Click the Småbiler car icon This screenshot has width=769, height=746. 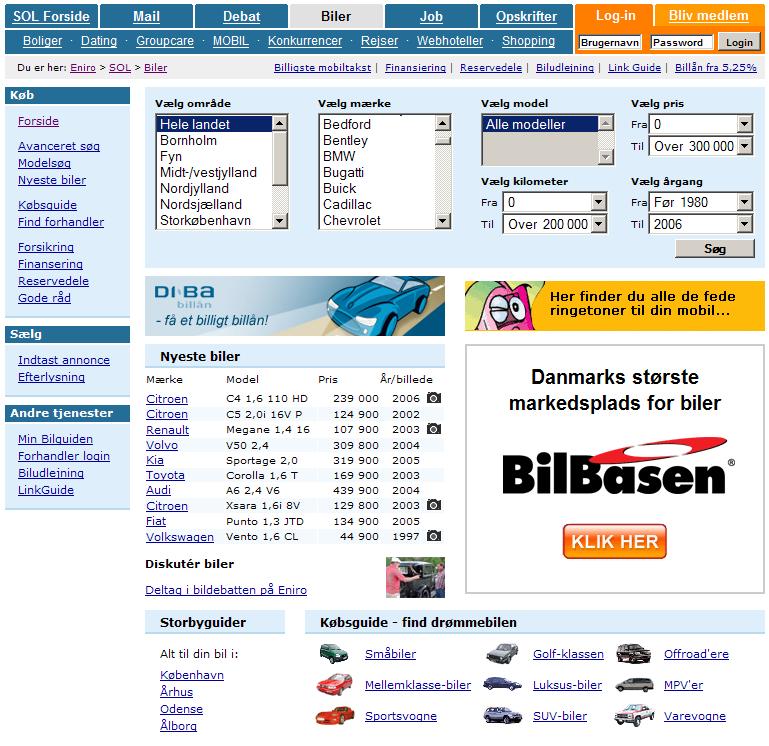pyautogui.click(x=333, y=653)
